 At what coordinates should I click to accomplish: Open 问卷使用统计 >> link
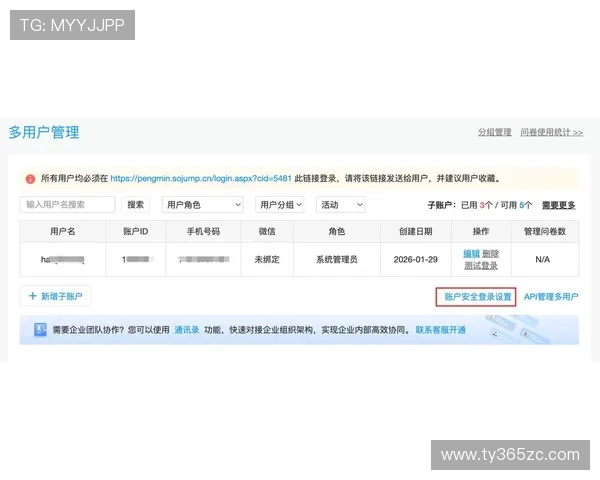tap(551, 132)
